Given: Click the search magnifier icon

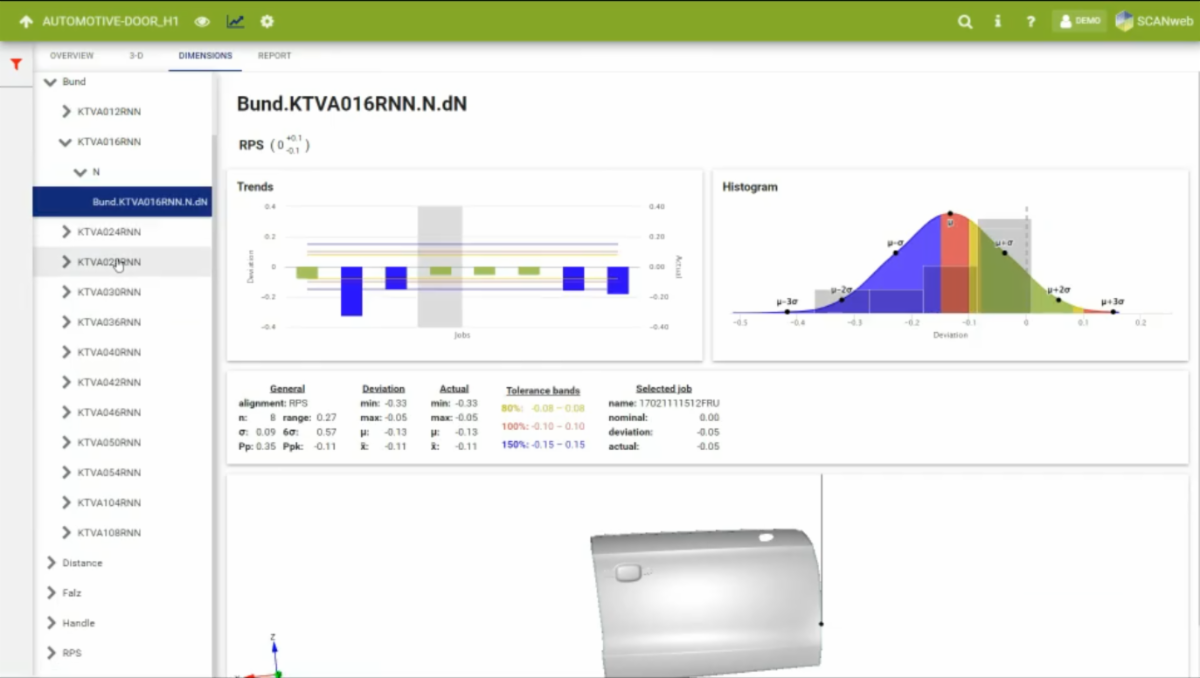Looking at the screenshot, I should pyautogui.click(x=965, y=21).
